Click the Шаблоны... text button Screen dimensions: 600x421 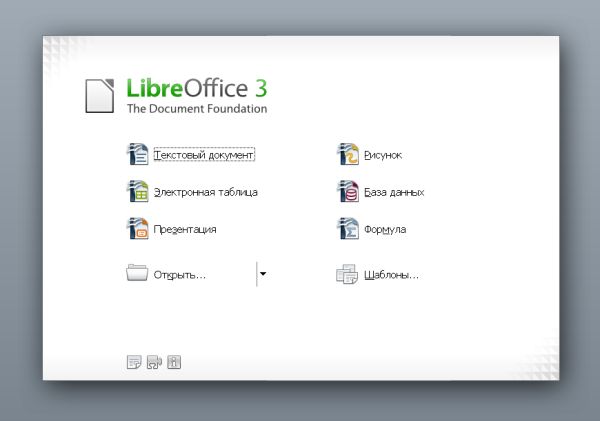[x=391, y=275]
